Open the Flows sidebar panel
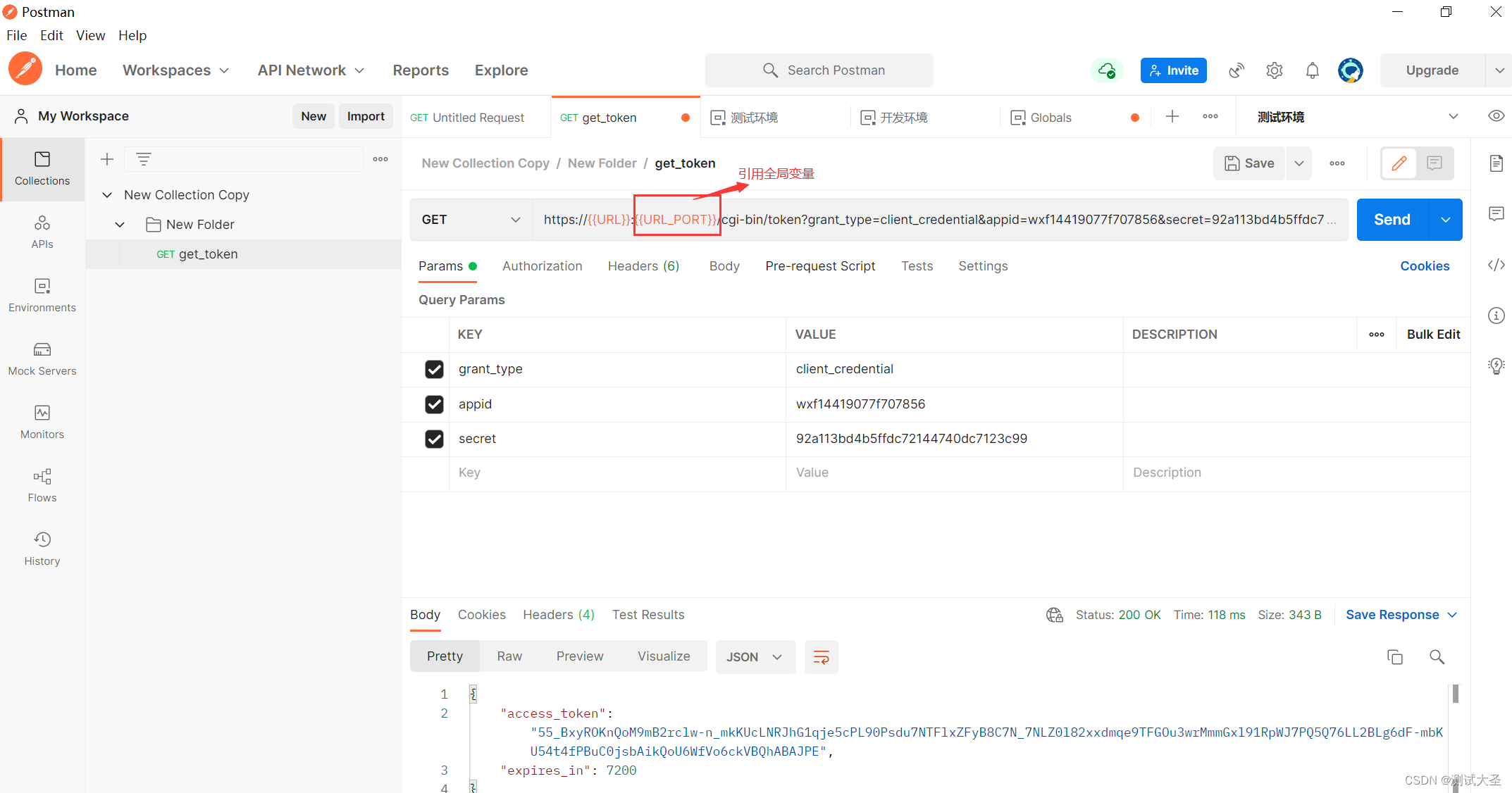This screenshot has height=793, width=1512. [42, 485]
